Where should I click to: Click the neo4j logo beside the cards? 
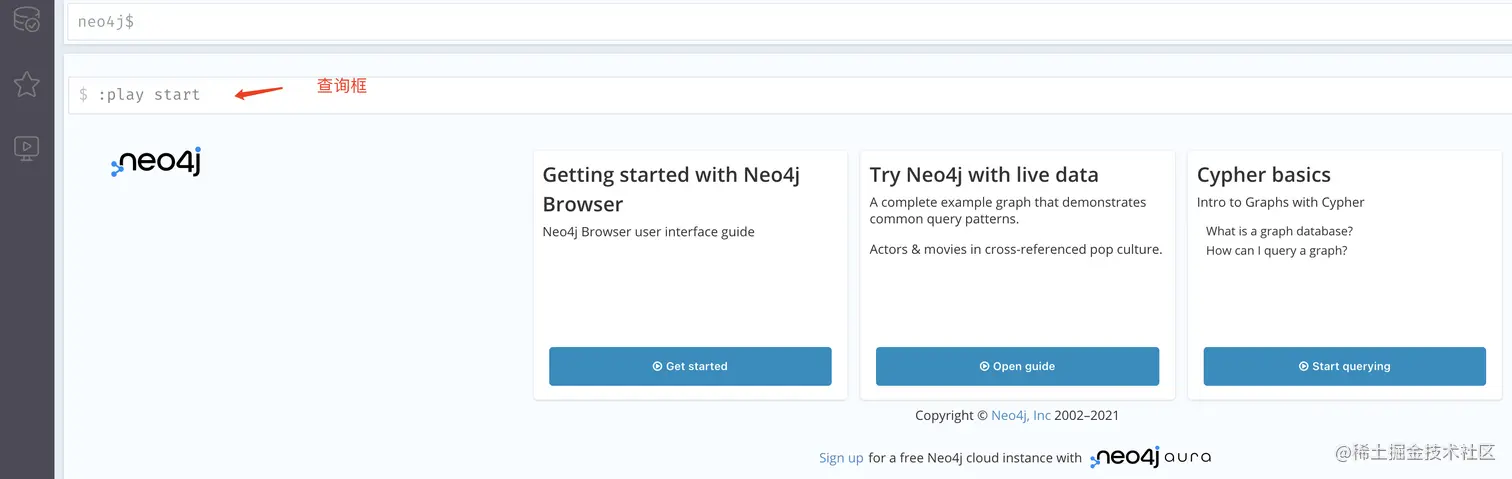pos(156,162)
